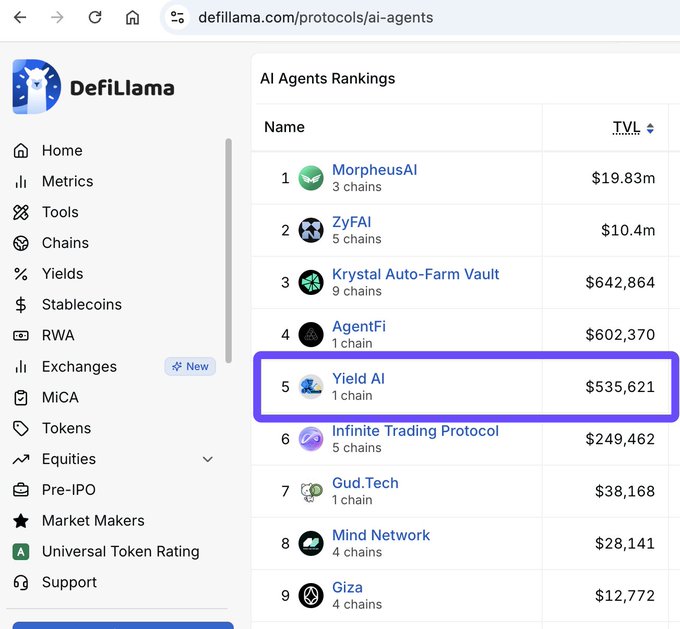This screenshot has height=629, width=680.
Task: Click the Infinite Trading Protocol purple logo
Action: coord(311,439)
